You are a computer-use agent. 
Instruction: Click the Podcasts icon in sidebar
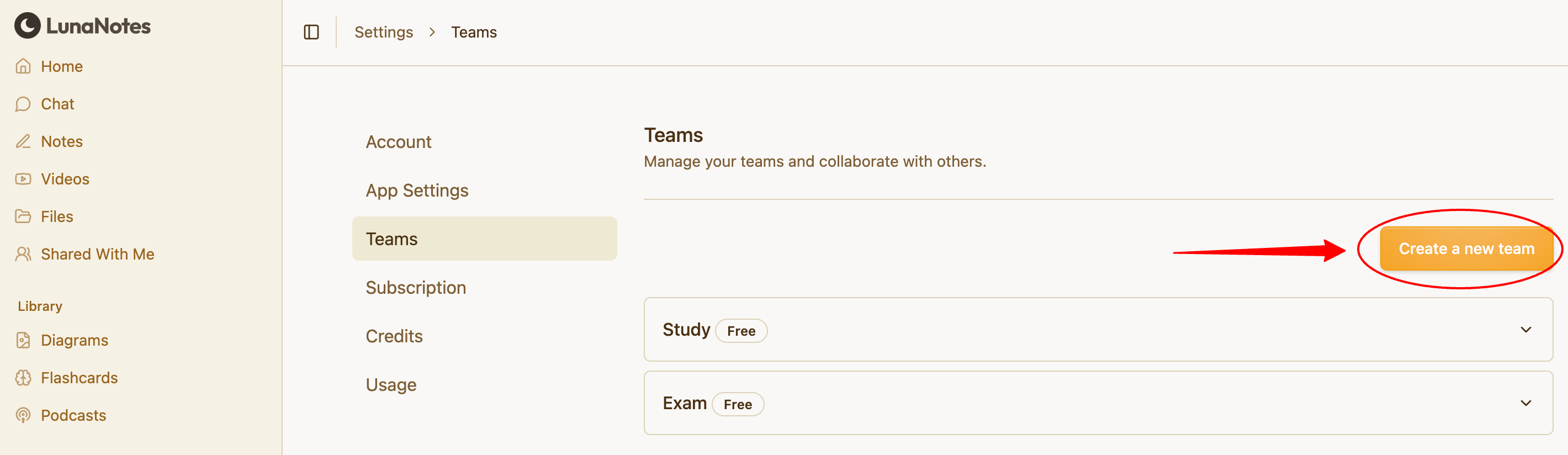pyautogui.click(x=23, y=415)
